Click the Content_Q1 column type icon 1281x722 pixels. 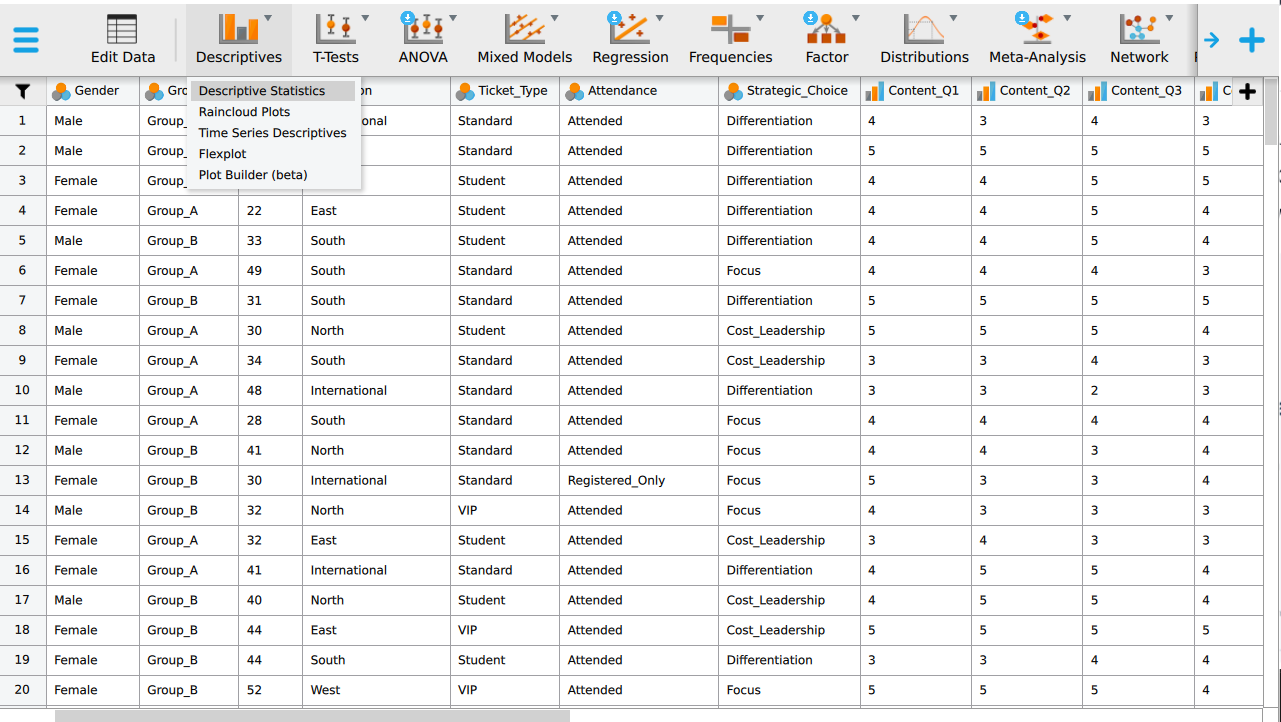(x=875, y=91)
